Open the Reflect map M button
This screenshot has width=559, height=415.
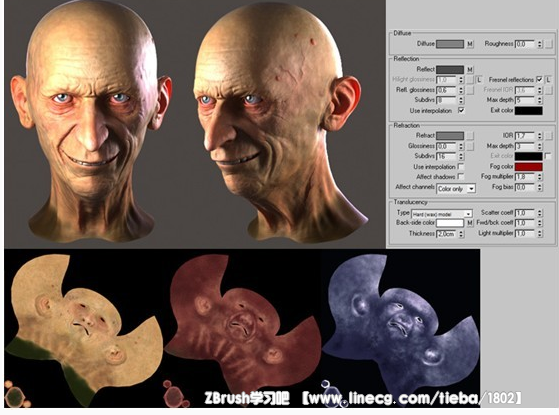[470, 70]
